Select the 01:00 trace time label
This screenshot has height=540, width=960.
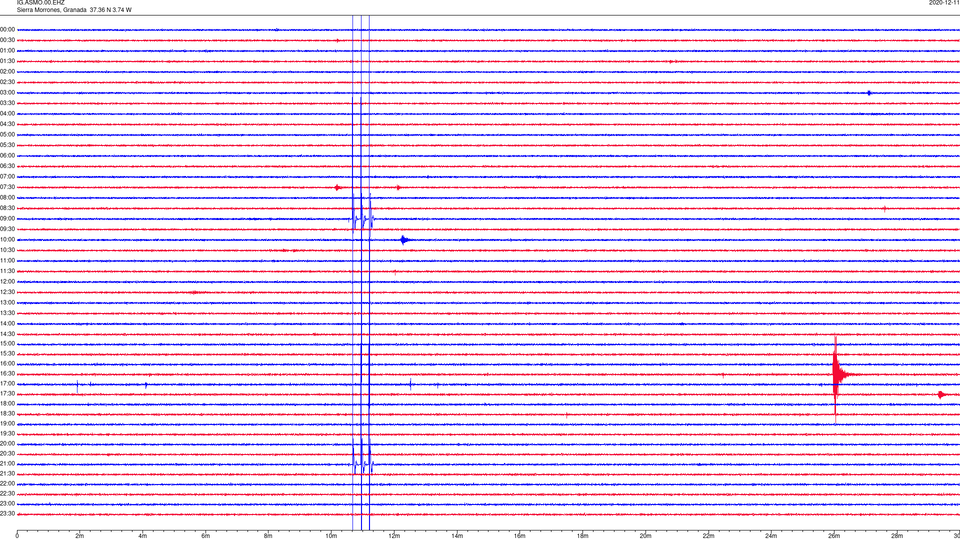tap(7, 51)
